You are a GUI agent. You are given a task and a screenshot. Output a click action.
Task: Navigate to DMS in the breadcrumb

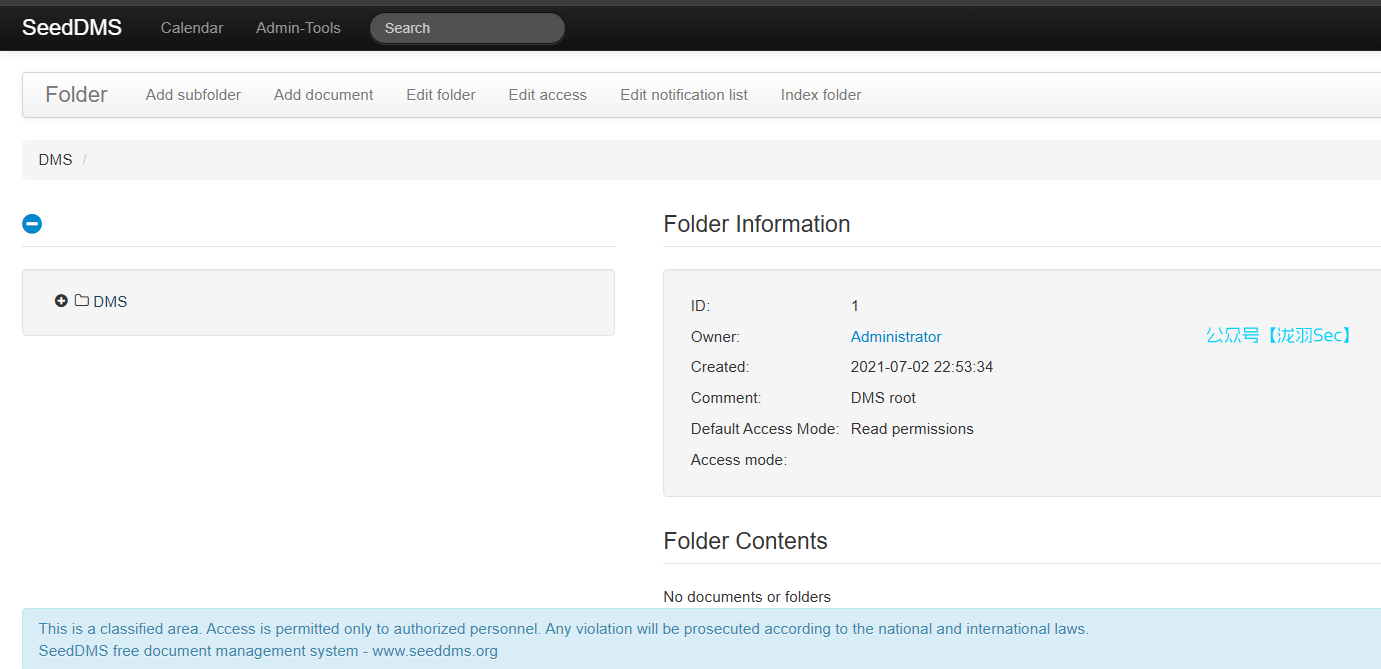coord(56,160)
